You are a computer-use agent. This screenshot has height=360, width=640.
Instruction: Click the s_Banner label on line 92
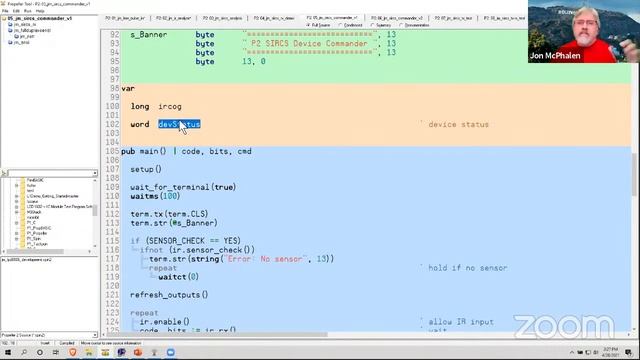tap(149, 35)
